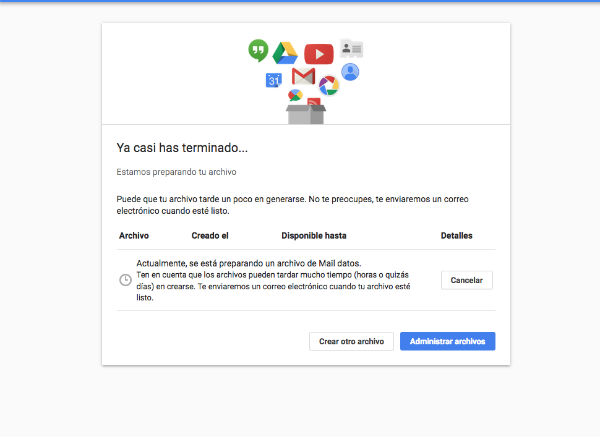This screenshot has width=600, height=437.
Task: Click the Google Photos shutter icon
Action: pyautogui.click(x=329, y=85)
